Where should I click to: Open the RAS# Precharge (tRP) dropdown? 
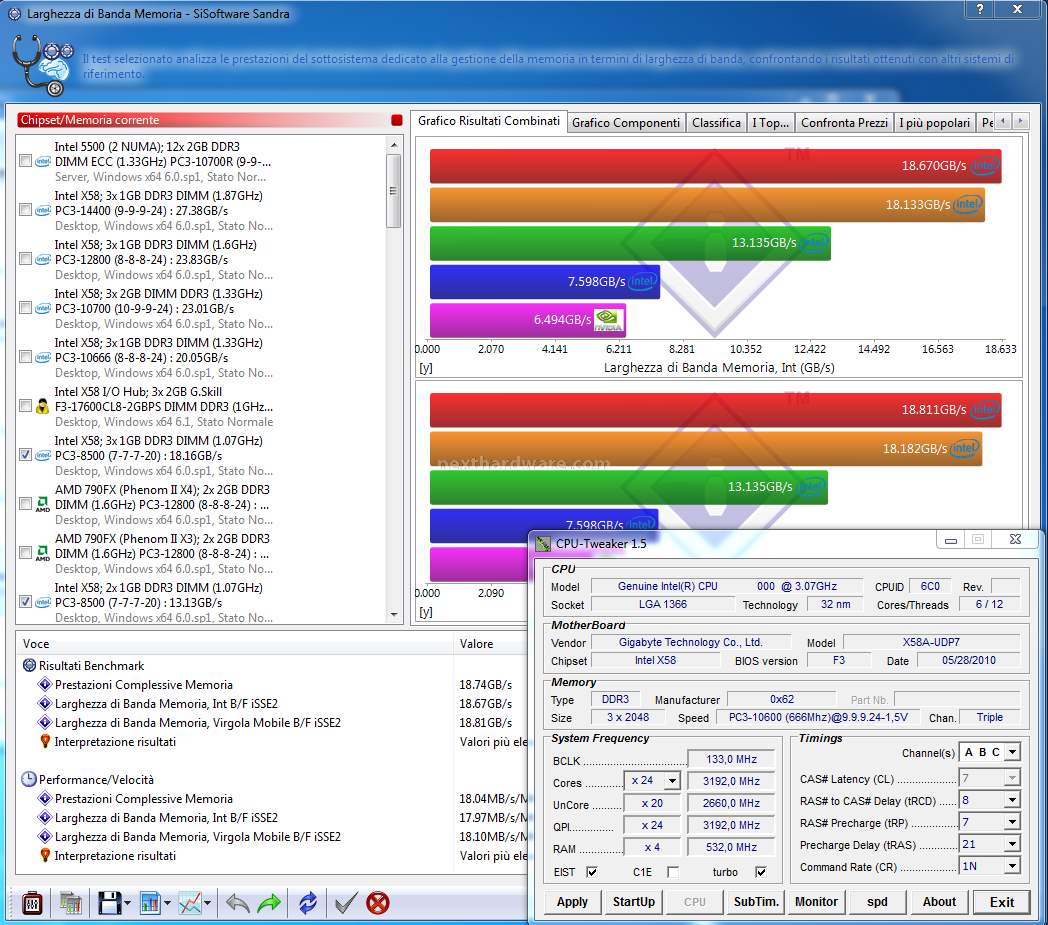click(1013, 822)
